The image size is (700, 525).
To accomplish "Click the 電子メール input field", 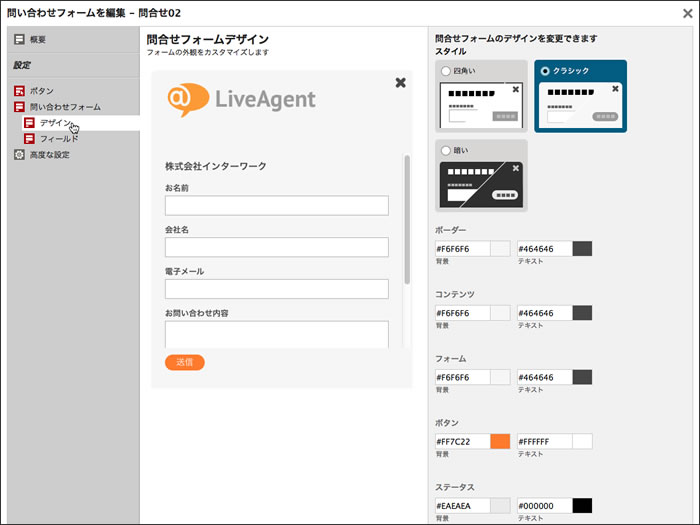I will 277,289.
